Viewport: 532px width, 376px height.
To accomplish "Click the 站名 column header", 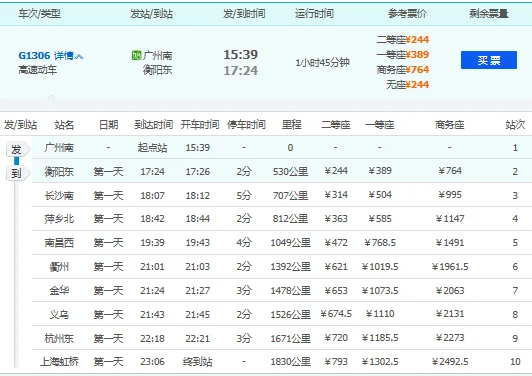I will pyautogui.click(x=64, y=125).
